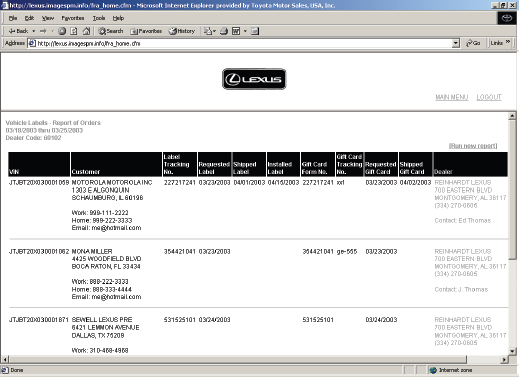Image resolution: width=519 pixels, height=377 pixels.
Task: Open the View menu
Action: click(48, 18)
